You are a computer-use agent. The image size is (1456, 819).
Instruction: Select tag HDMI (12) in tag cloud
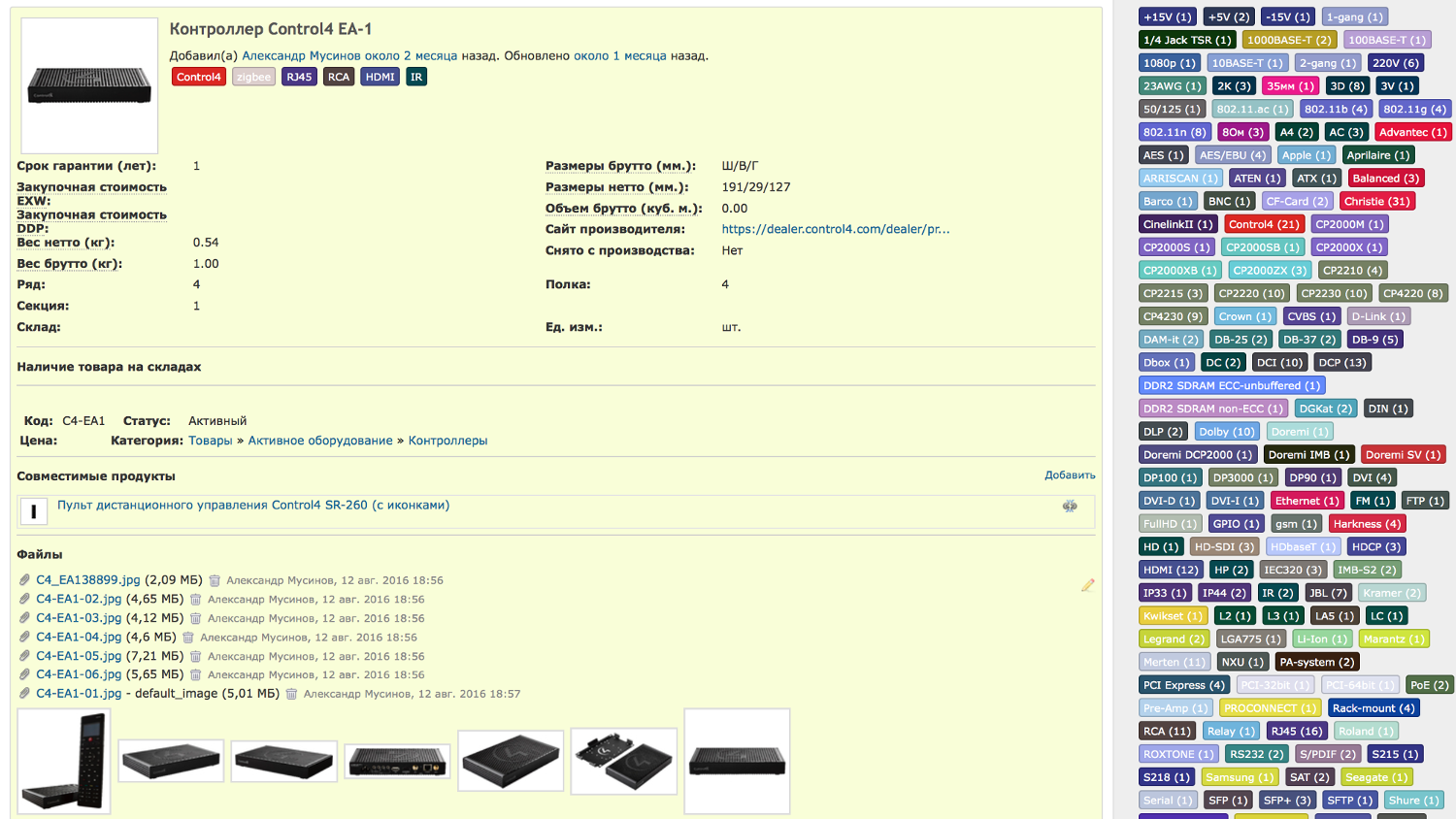point(1171,570)
